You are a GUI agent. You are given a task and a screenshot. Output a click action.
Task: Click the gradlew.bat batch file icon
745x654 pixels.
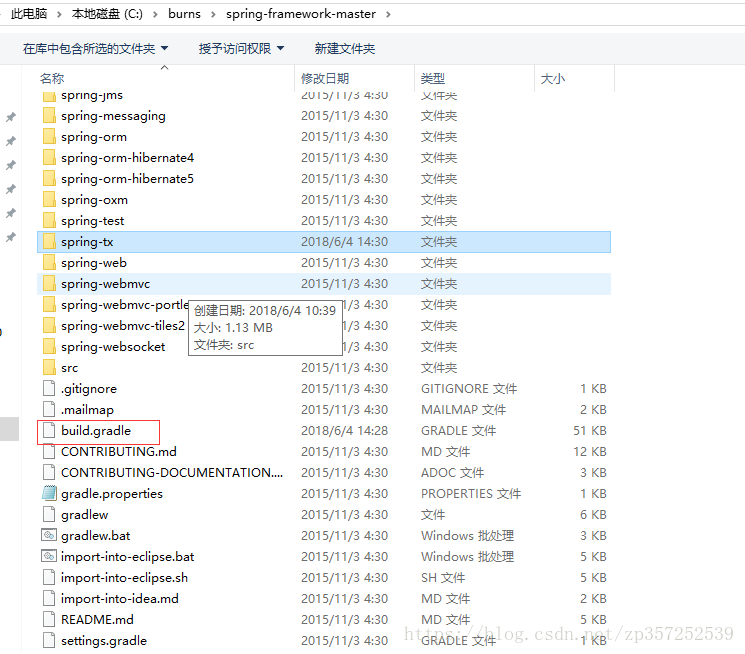(49, 535)
